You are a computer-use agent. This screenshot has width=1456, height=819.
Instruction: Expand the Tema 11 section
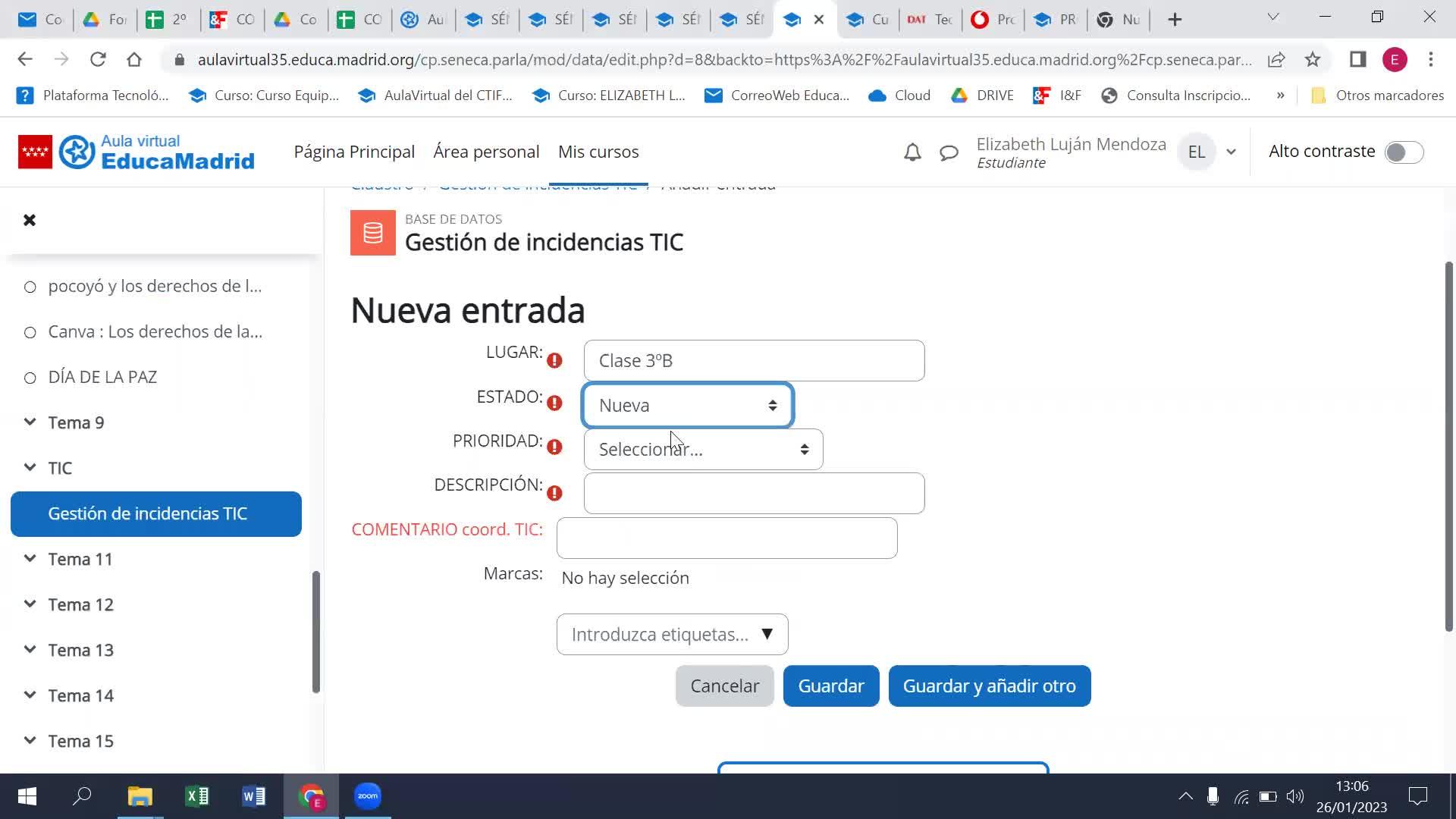(x=30, y=559)
